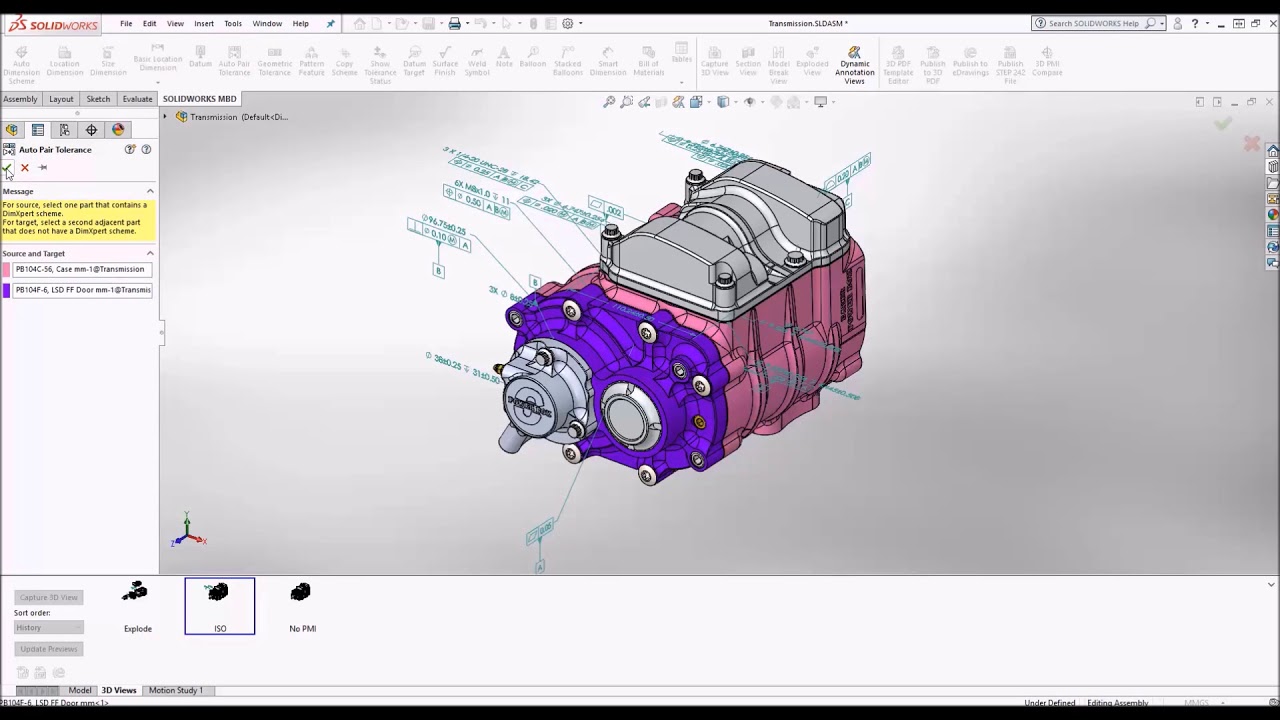Image resolution: width=1280 pixels, height=720 pixels.
Task: Open the Auto Pair Tolerance help icon
Action: [x=130, y=149]
